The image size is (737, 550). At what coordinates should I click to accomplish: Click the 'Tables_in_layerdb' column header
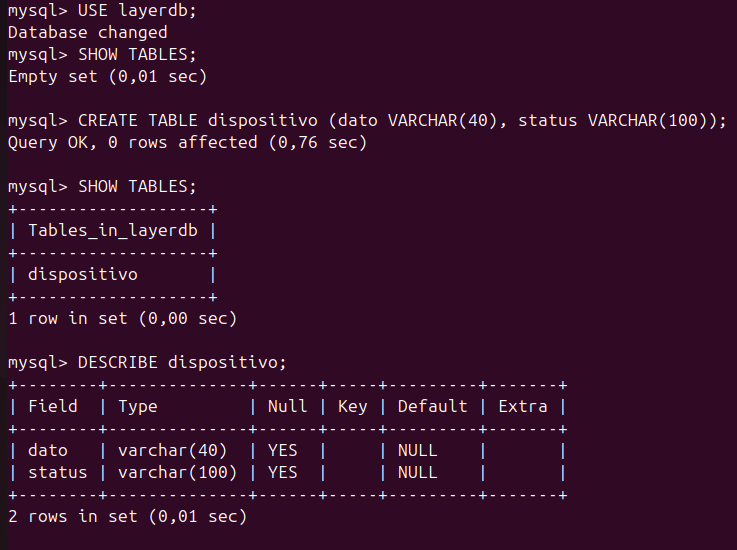pyautogui.click(x=113, y=231)
